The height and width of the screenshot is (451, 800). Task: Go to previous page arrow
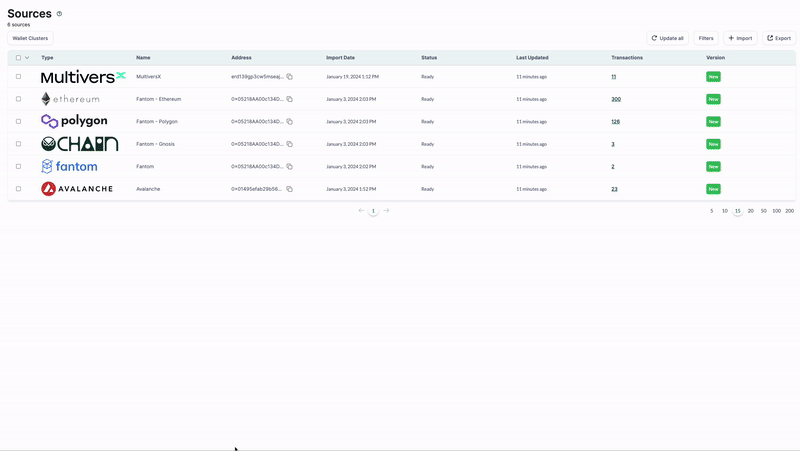(361, 211)
